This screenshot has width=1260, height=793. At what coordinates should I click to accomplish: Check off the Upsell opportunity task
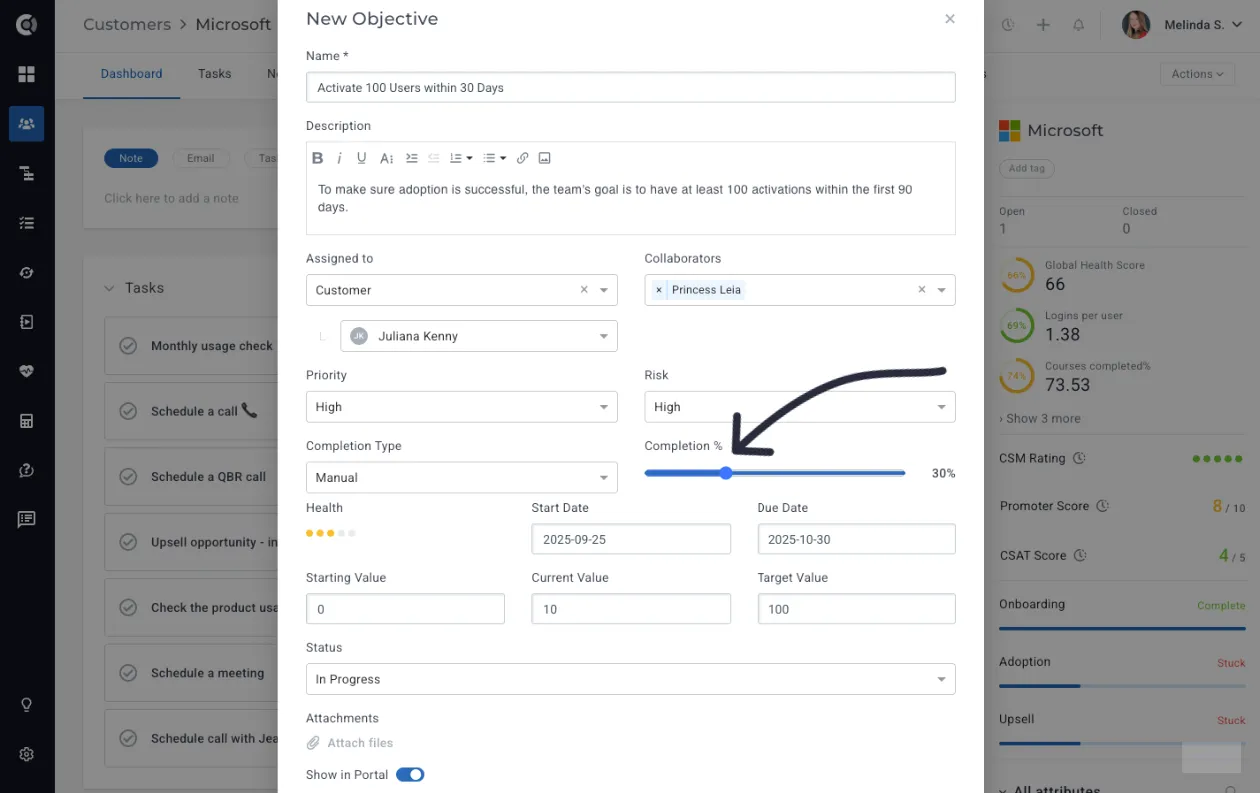(x=128, y=542)
